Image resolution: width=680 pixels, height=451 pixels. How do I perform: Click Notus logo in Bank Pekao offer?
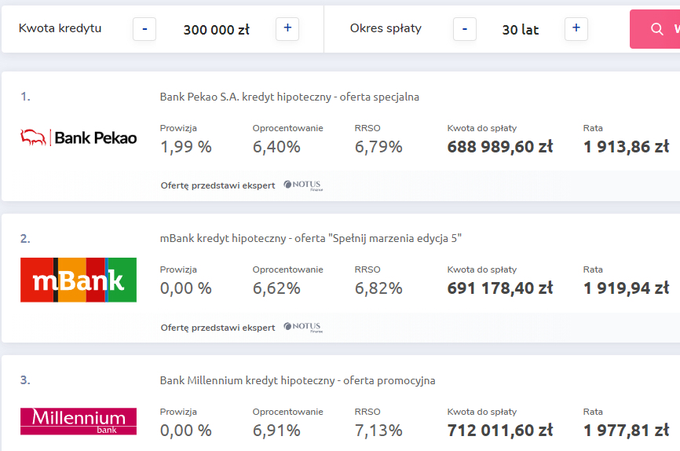click(303, 185)
